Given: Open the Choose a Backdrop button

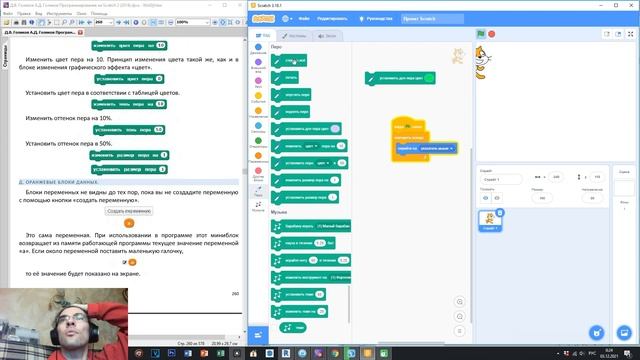Looking at the screenshot, I should (x=624, y=333).
